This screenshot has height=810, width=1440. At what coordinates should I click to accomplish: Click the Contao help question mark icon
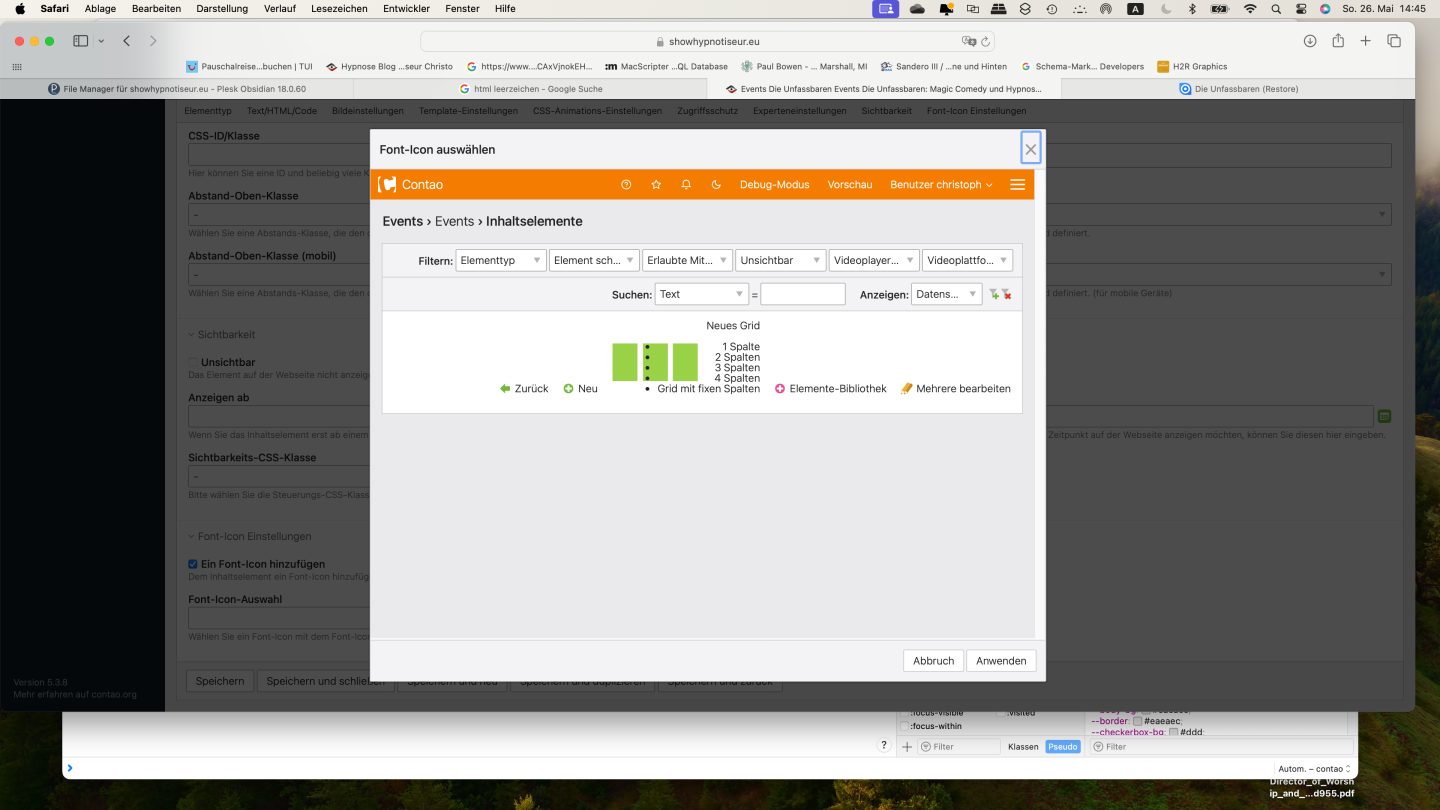(626, 185)
